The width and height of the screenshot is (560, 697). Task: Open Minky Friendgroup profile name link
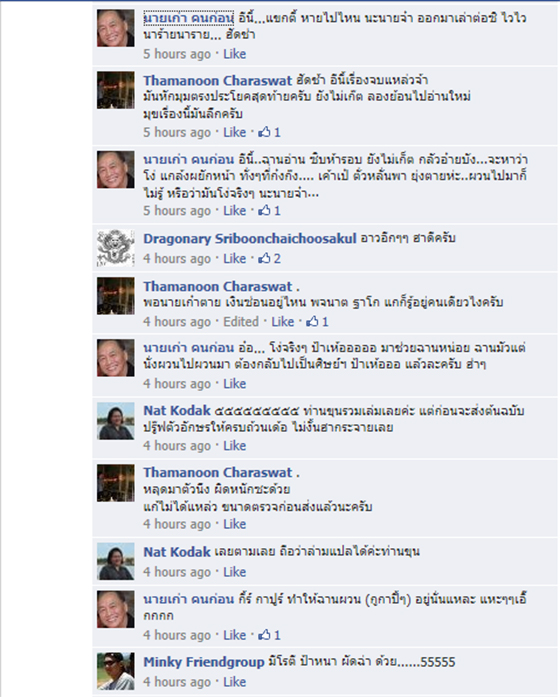click(x=204, y=662)
